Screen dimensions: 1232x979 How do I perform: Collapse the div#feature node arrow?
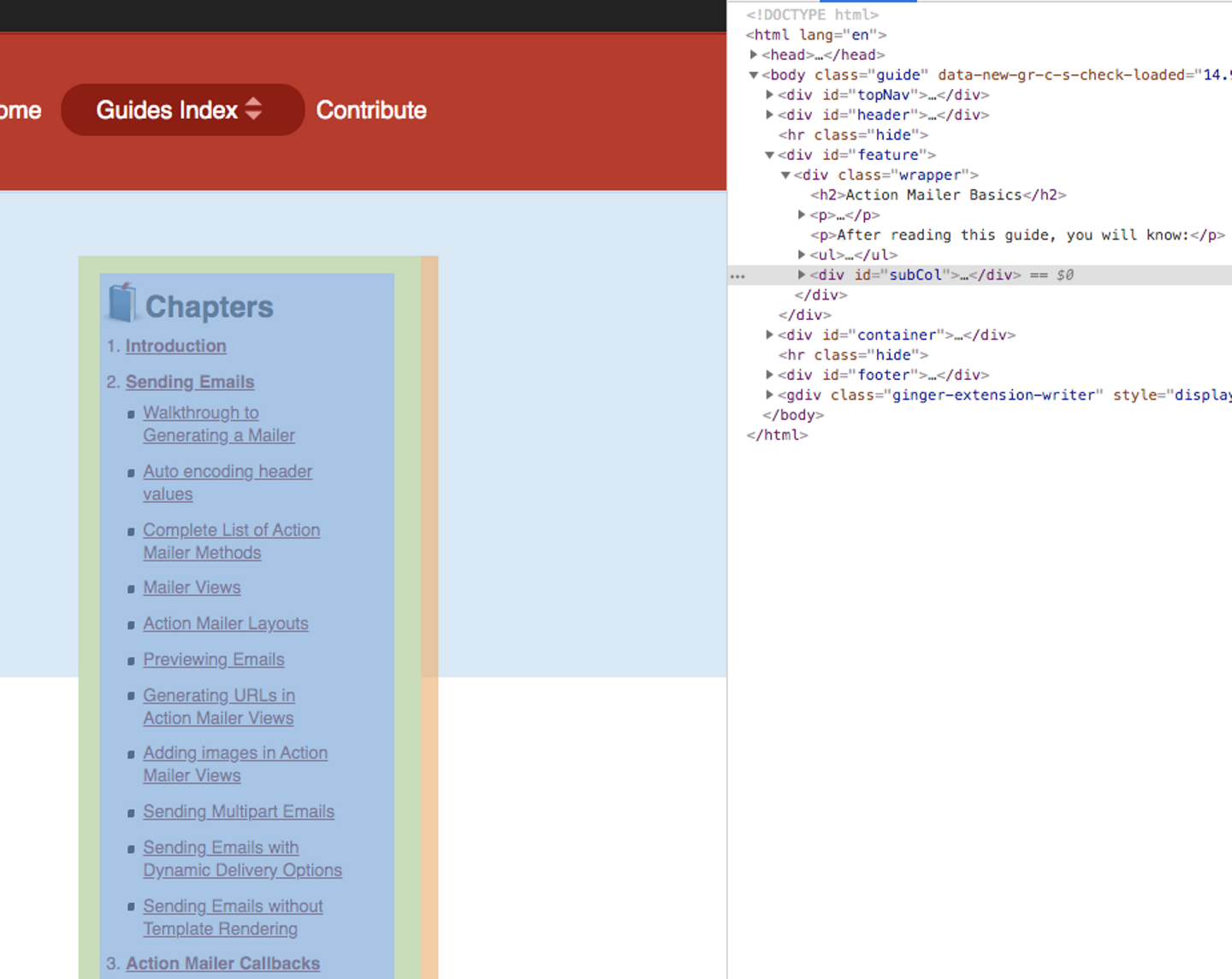click(x=770, y=155)
